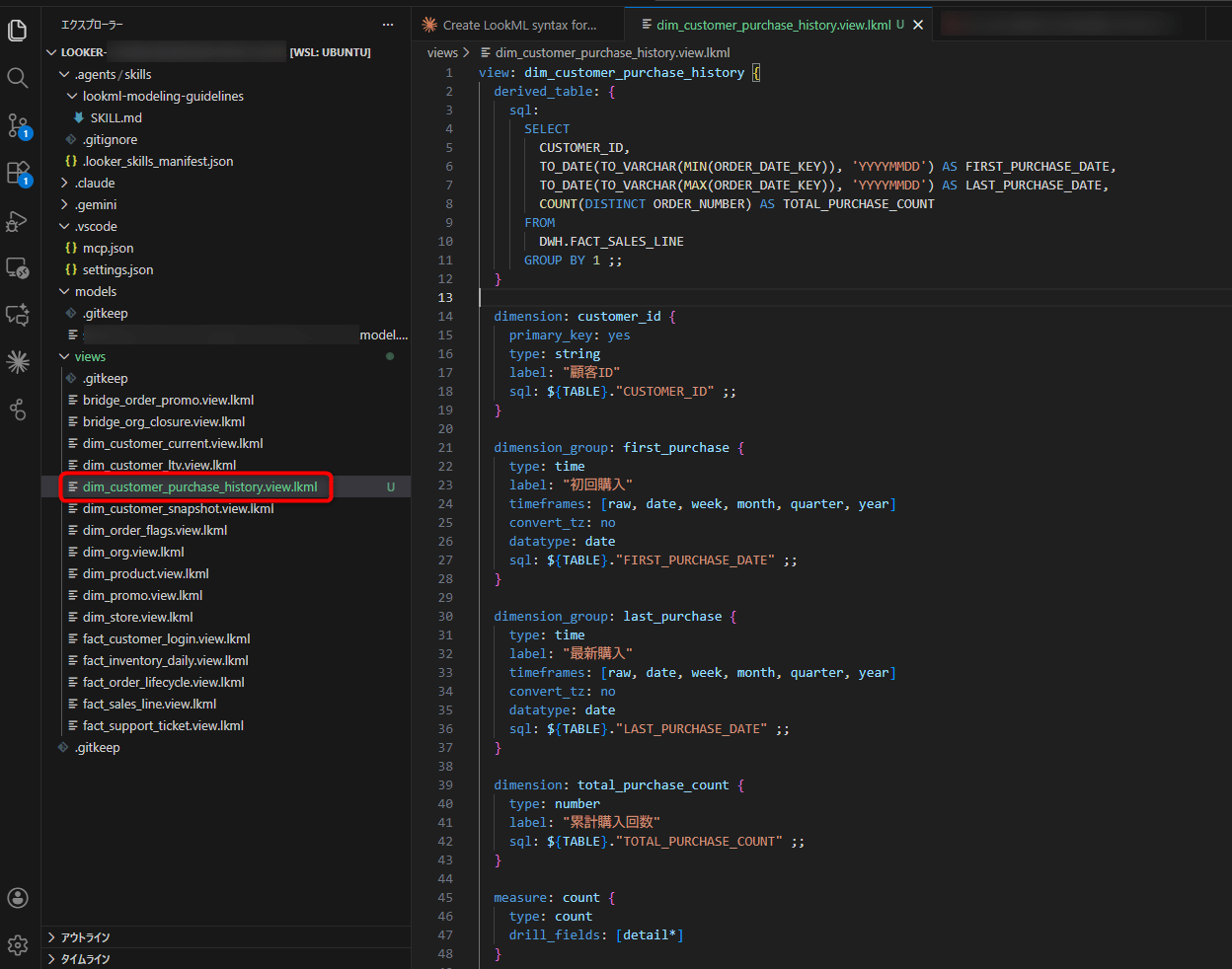Viewport: 1232px width, 969px height.
Task: Open .gitkeep inside models folder
Action: pos(226,313)
